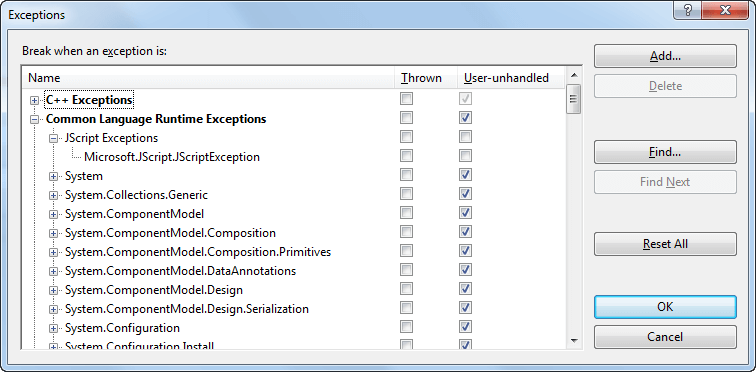Expand the System.Collections.Generic node
Image resolution: width=756 pixels, height=372 pixels.
pos(54,196)
